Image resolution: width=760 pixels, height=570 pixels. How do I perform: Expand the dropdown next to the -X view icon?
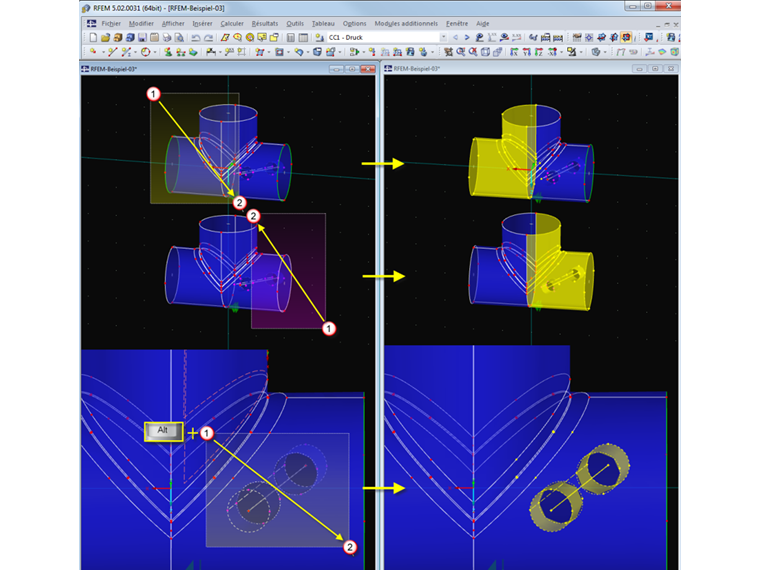561,52
